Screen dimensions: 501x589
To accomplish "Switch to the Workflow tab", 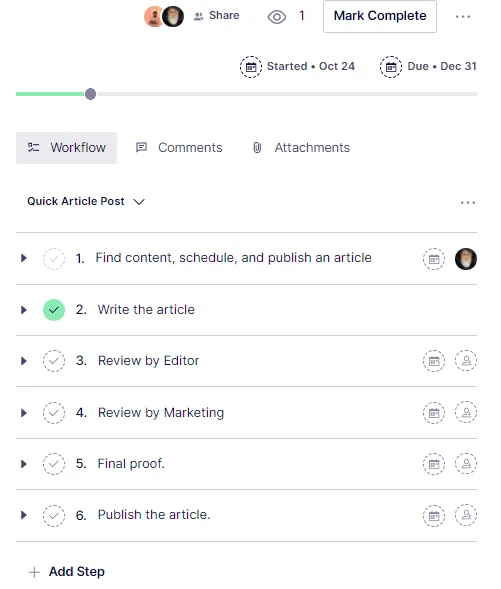I will coord(66,148).
